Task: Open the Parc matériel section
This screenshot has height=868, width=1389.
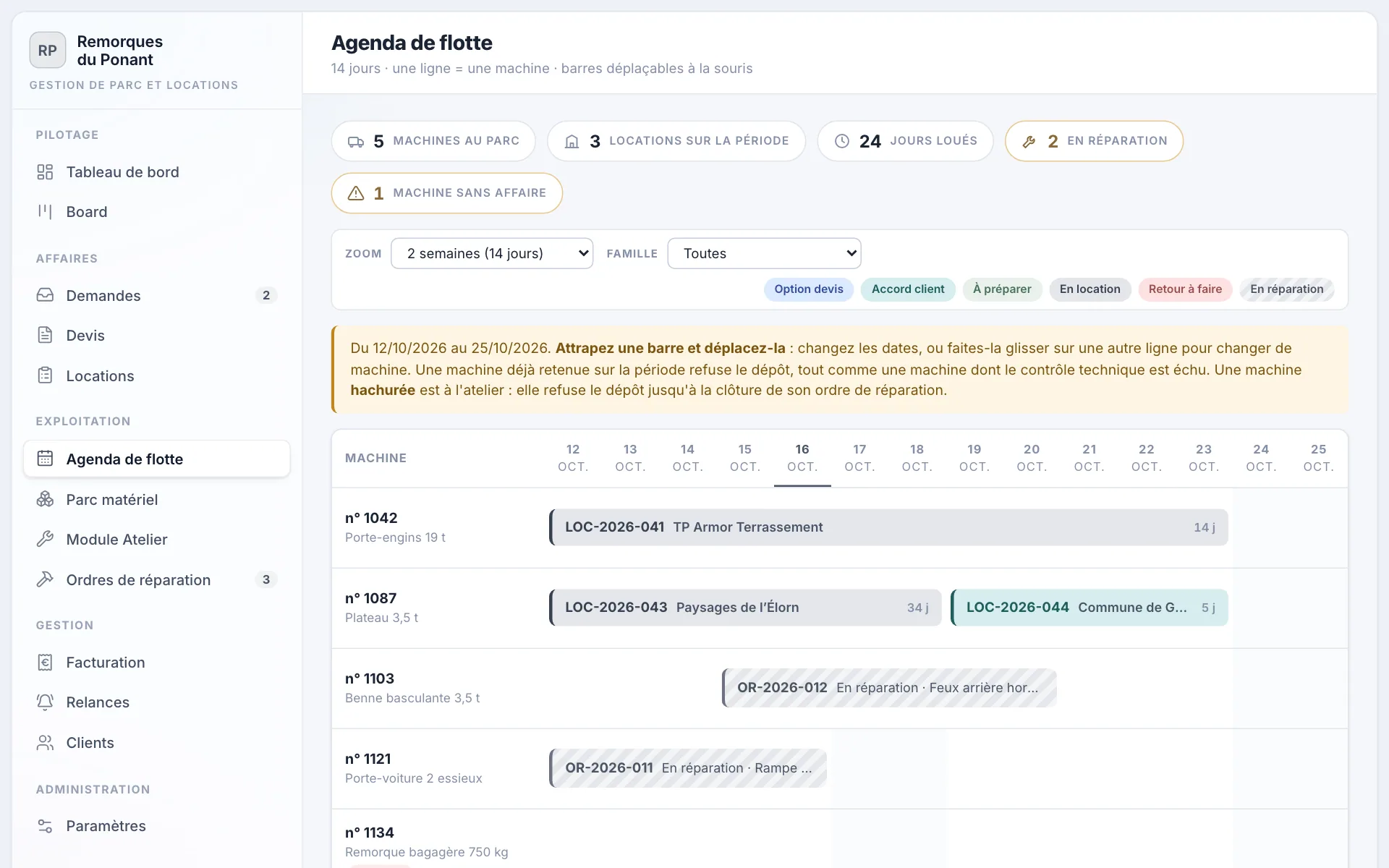Action: click(157, 499)
